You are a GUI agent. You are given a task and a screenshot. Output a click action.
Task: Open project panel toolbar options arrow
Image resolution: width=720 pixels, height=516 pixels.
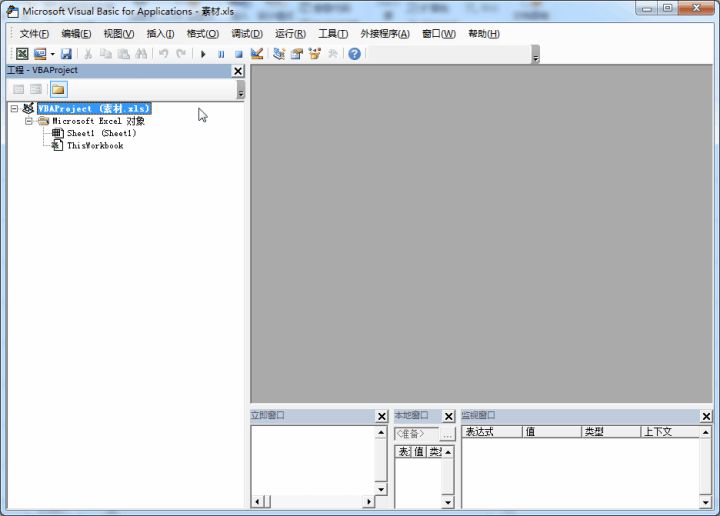click(241, 90)
